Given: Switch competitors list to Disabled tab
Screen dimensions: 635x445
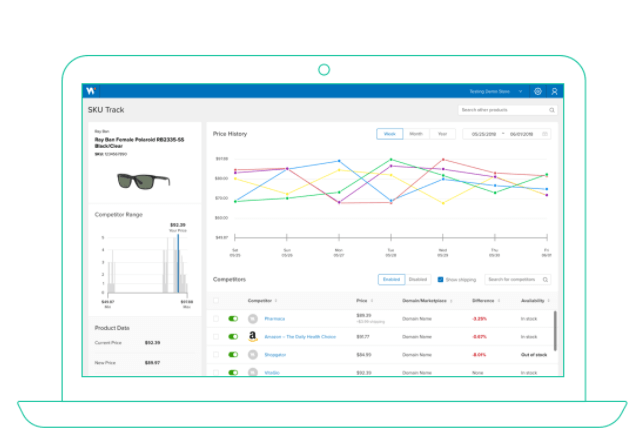Looking at the screenshot, I should click(x=418, y=279).
